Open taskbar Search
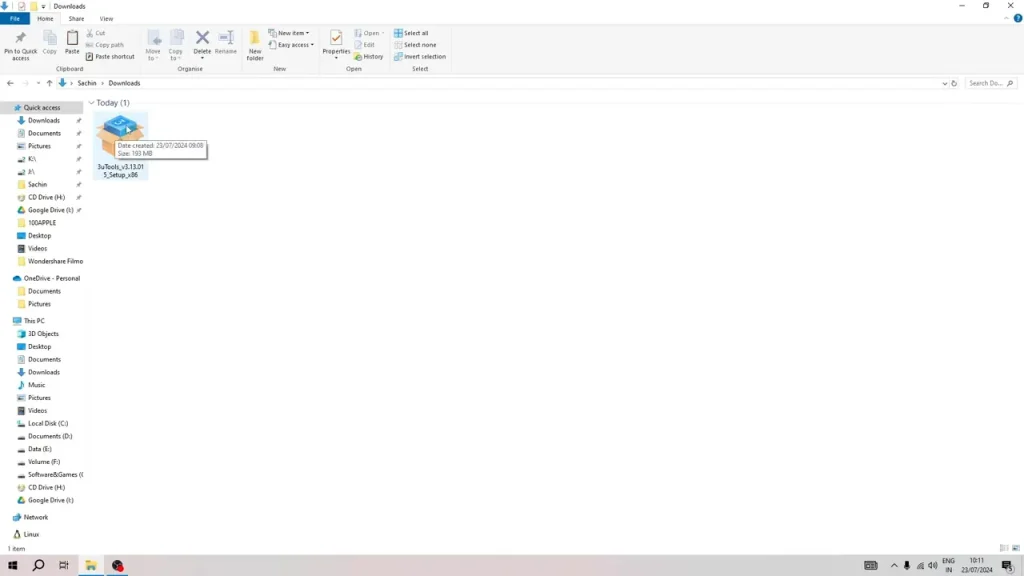The height and width of the screenshot is (576, 1024). tap(39, 566)
